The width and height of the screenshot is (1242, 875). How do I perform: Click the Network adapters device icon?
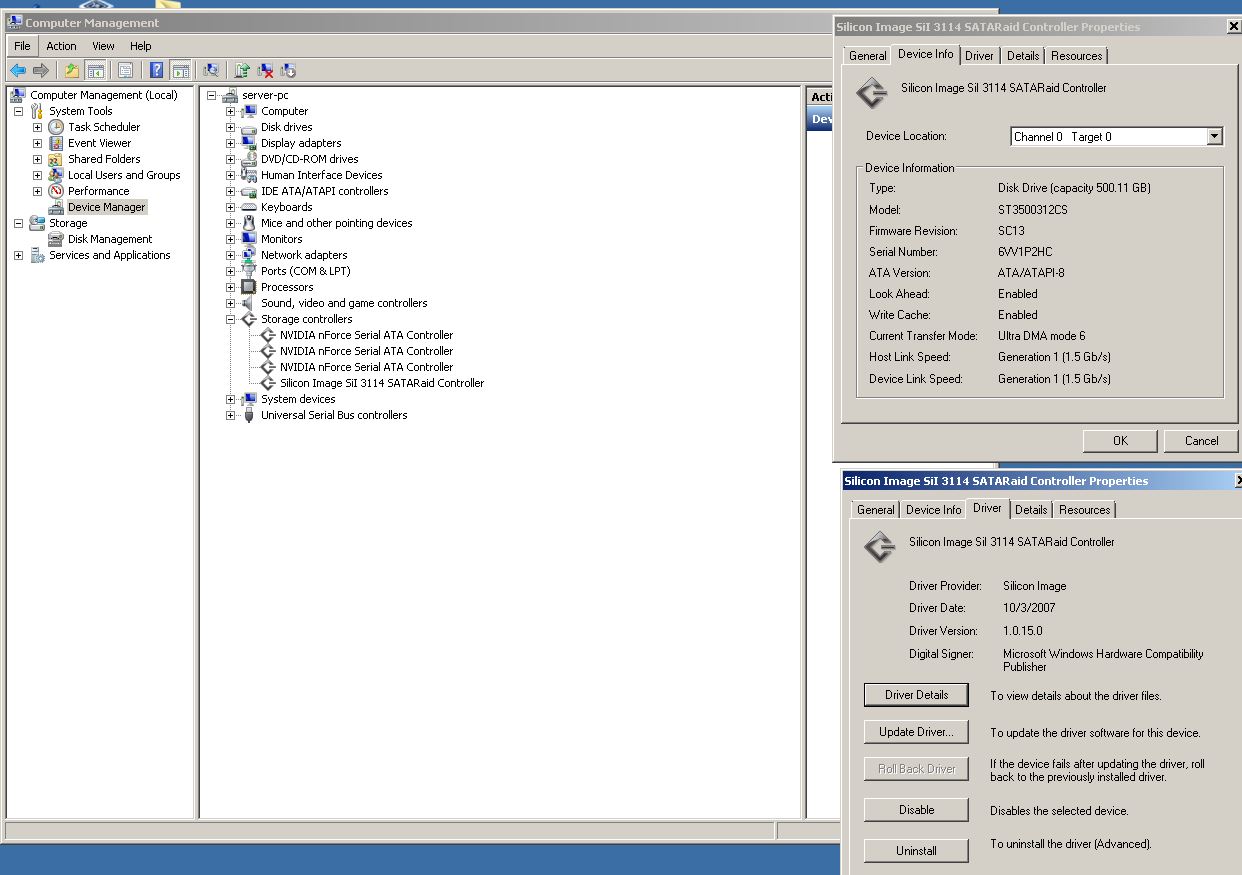click(x=249, y=255)
